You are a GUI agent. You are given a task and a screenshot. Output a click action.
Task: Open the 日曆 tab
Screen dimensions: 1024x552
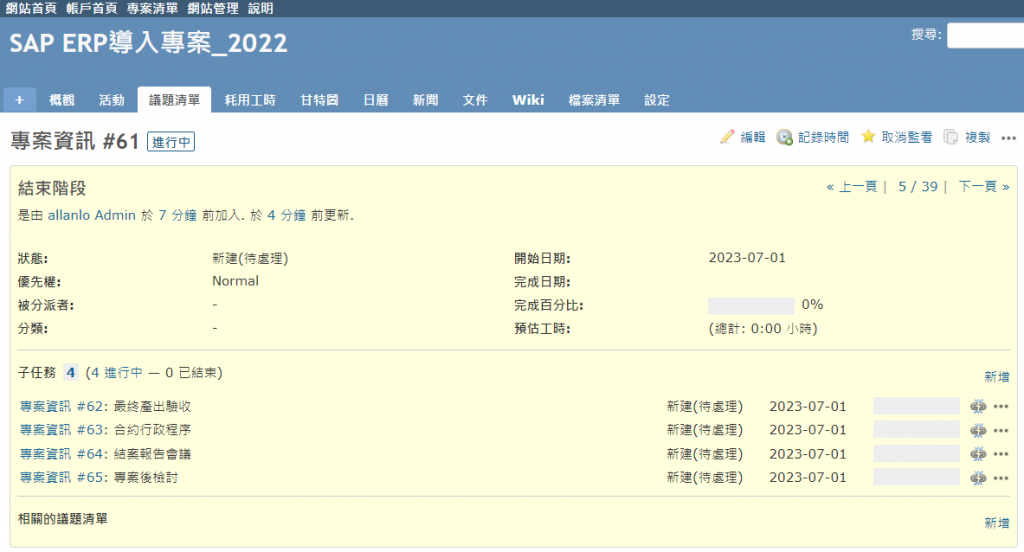[x=376, y=100]
